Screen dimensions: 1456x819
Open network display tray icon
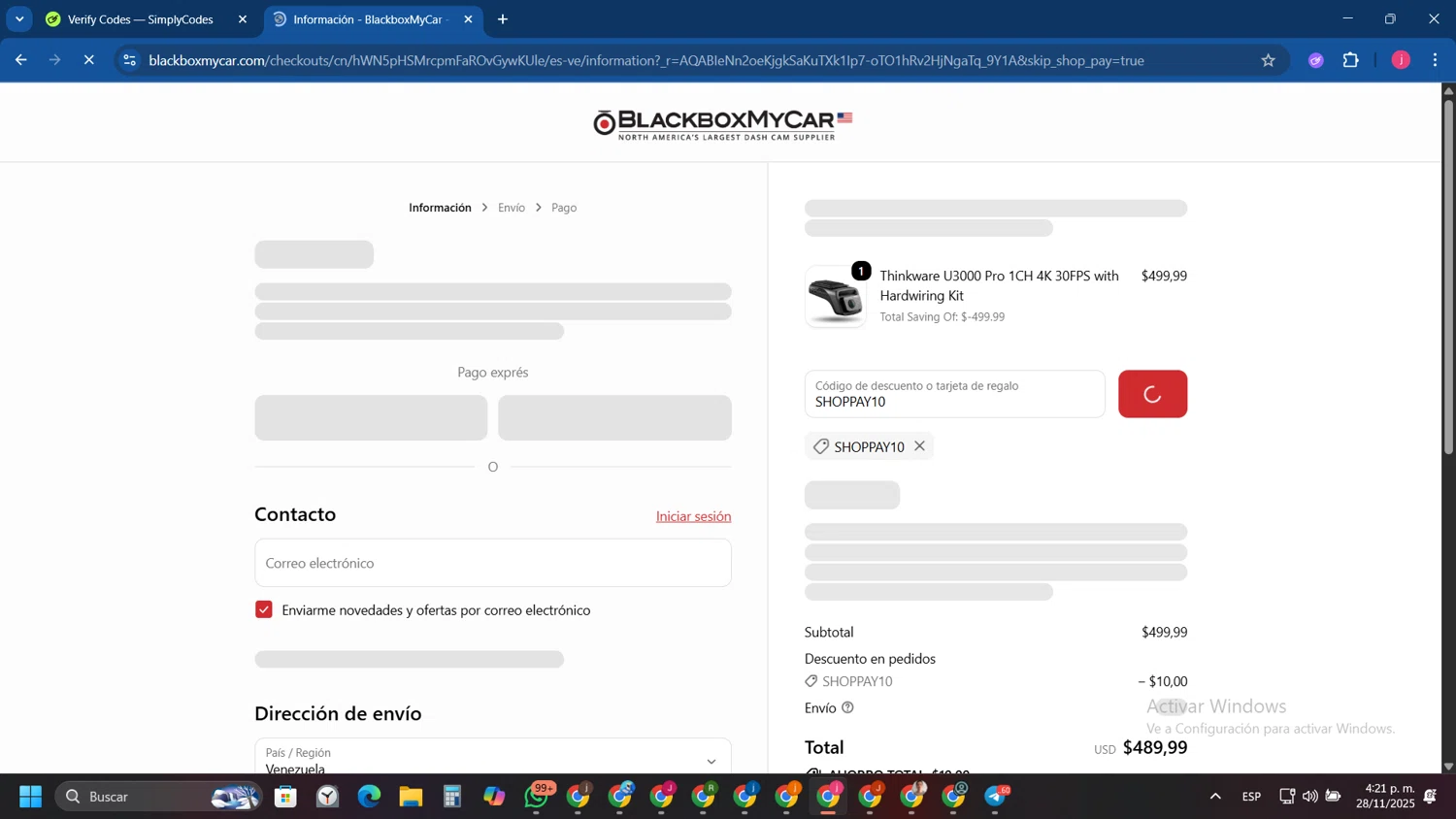click(1287, 797)
